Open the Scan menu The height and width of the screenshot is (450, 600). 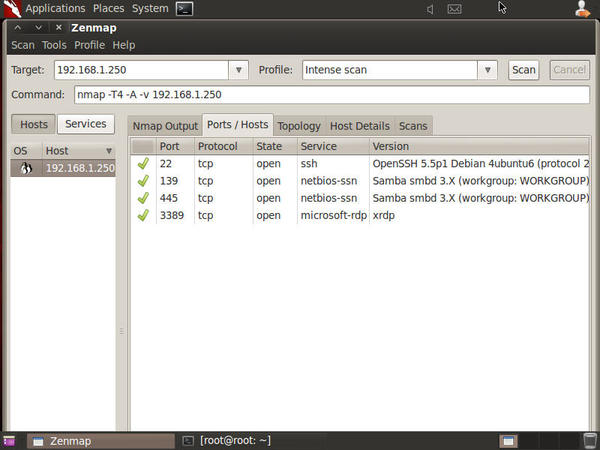click(23, 45)
